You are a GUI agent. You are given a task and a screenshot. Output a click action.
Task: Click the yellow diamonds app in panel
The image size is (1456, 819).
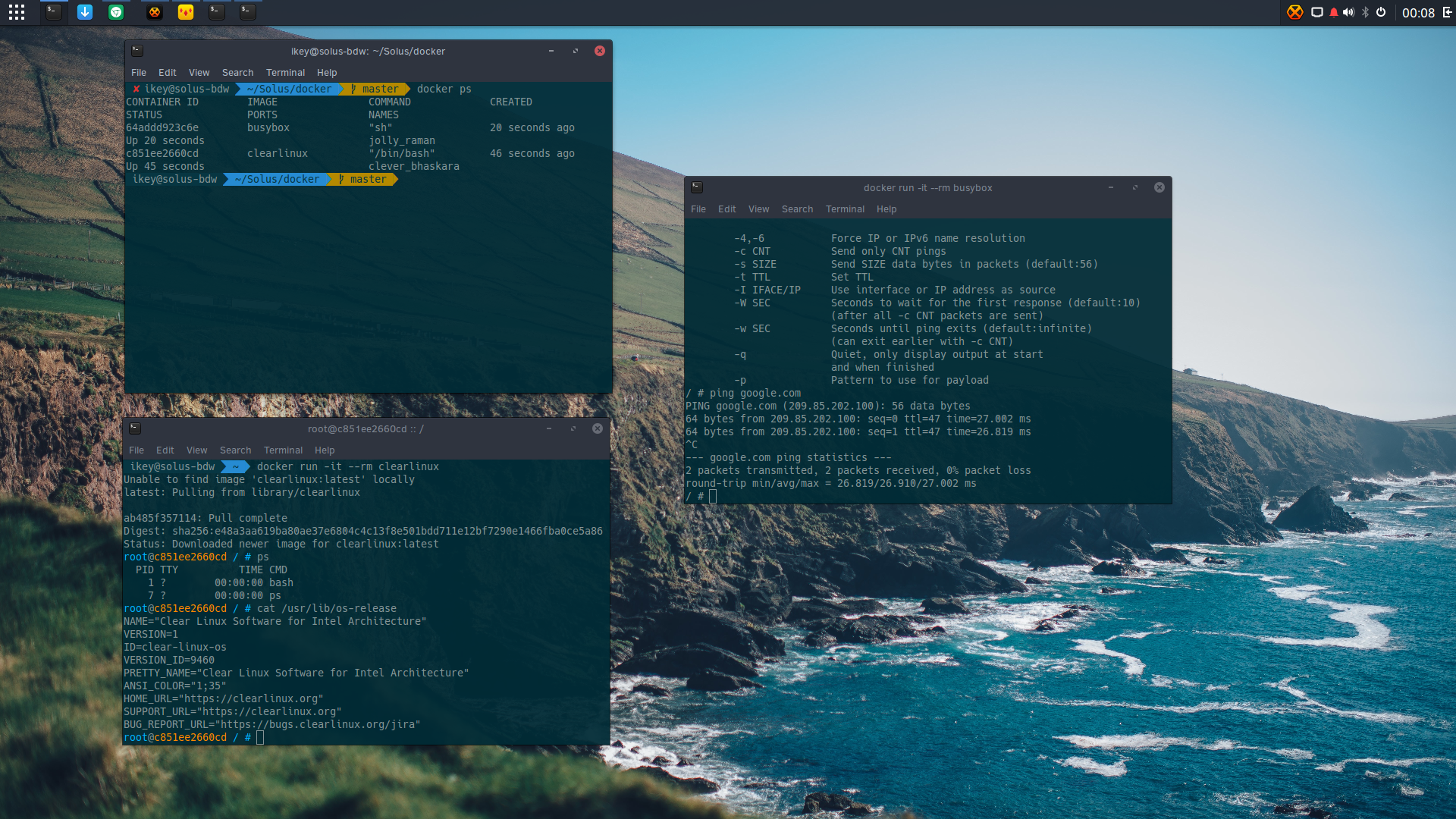pyautogui.click(x=186, y=12)
